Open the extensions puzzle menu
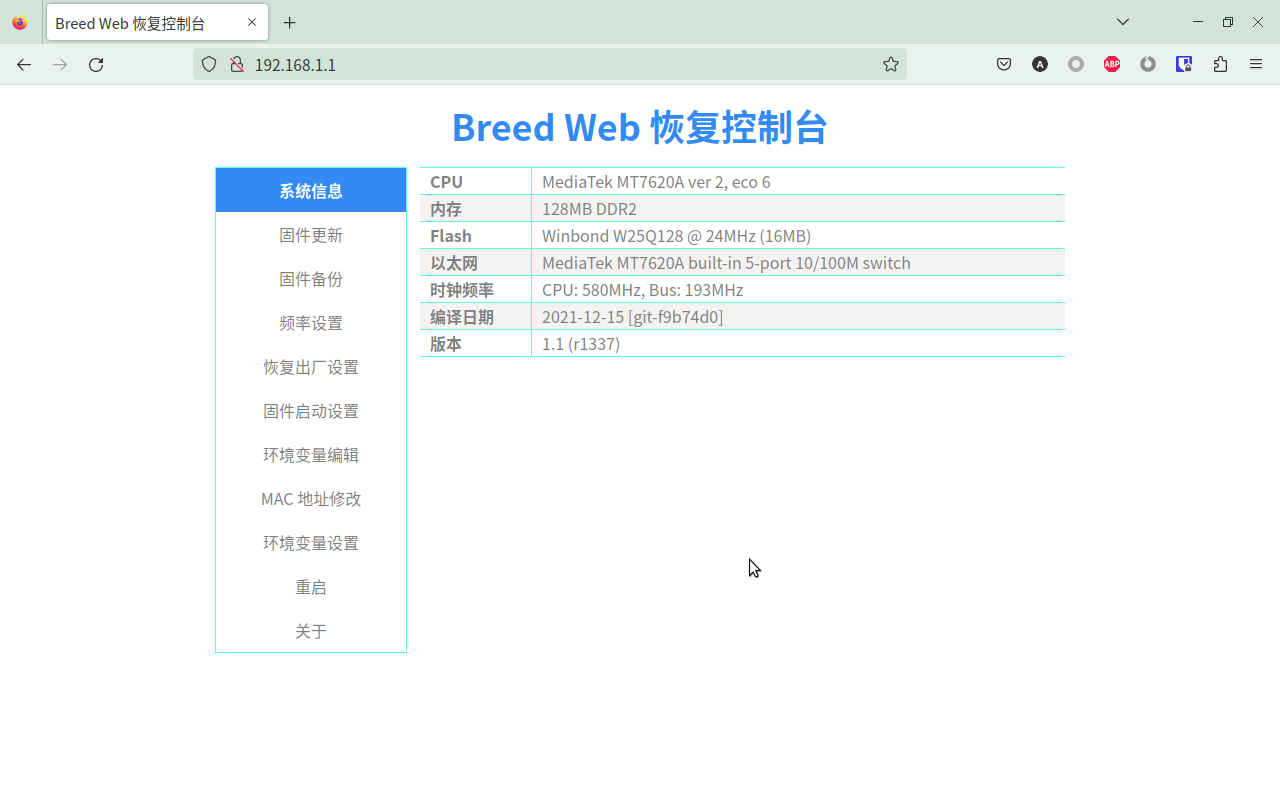Viewport: 1280px width, 800px height. [x=1220, y=64]
